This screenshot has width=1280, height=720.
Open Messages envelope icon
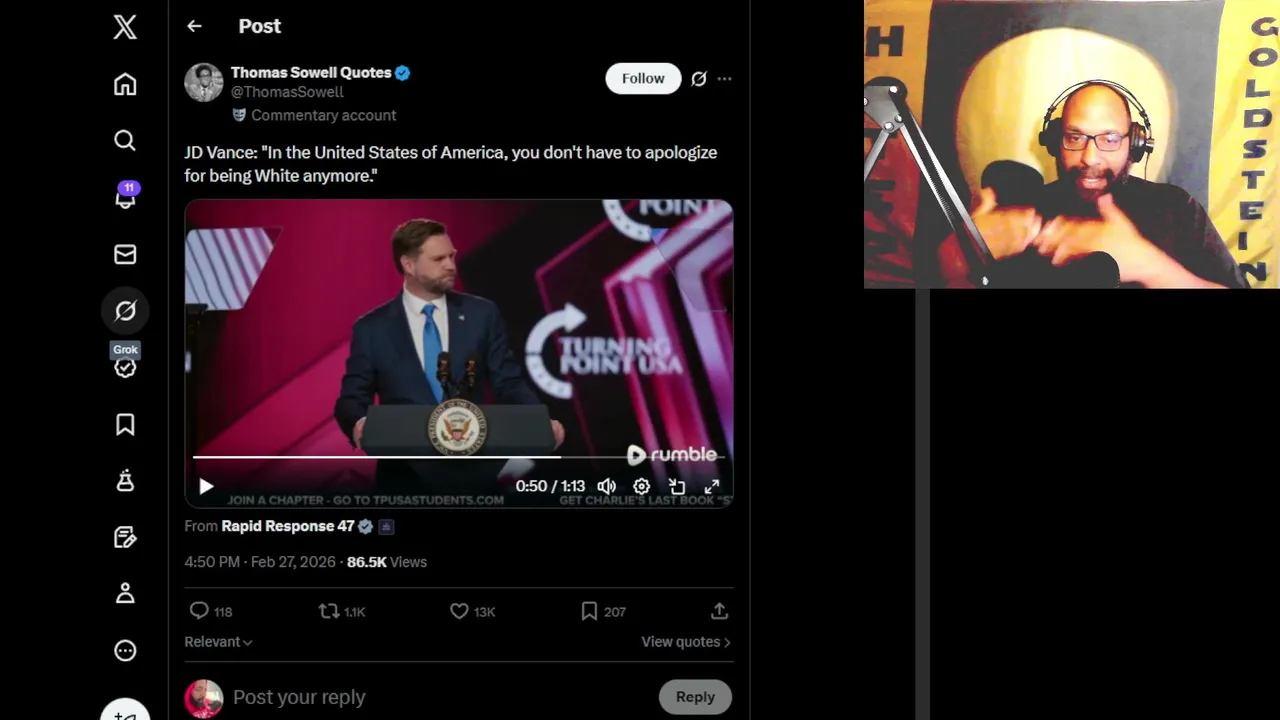[x=125, y=255]
